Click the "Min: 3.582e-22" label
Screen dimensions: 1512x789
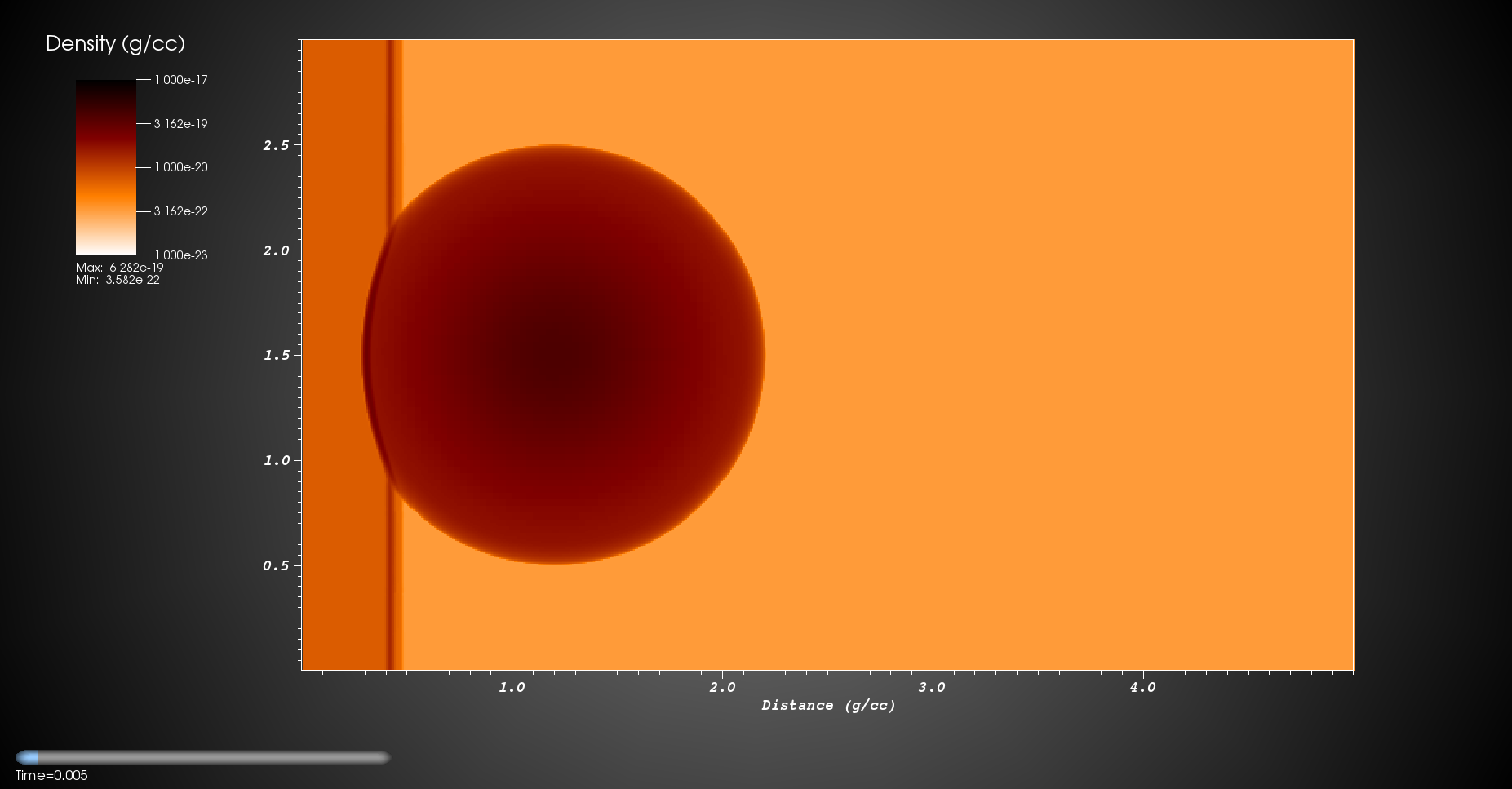point(118,279)
